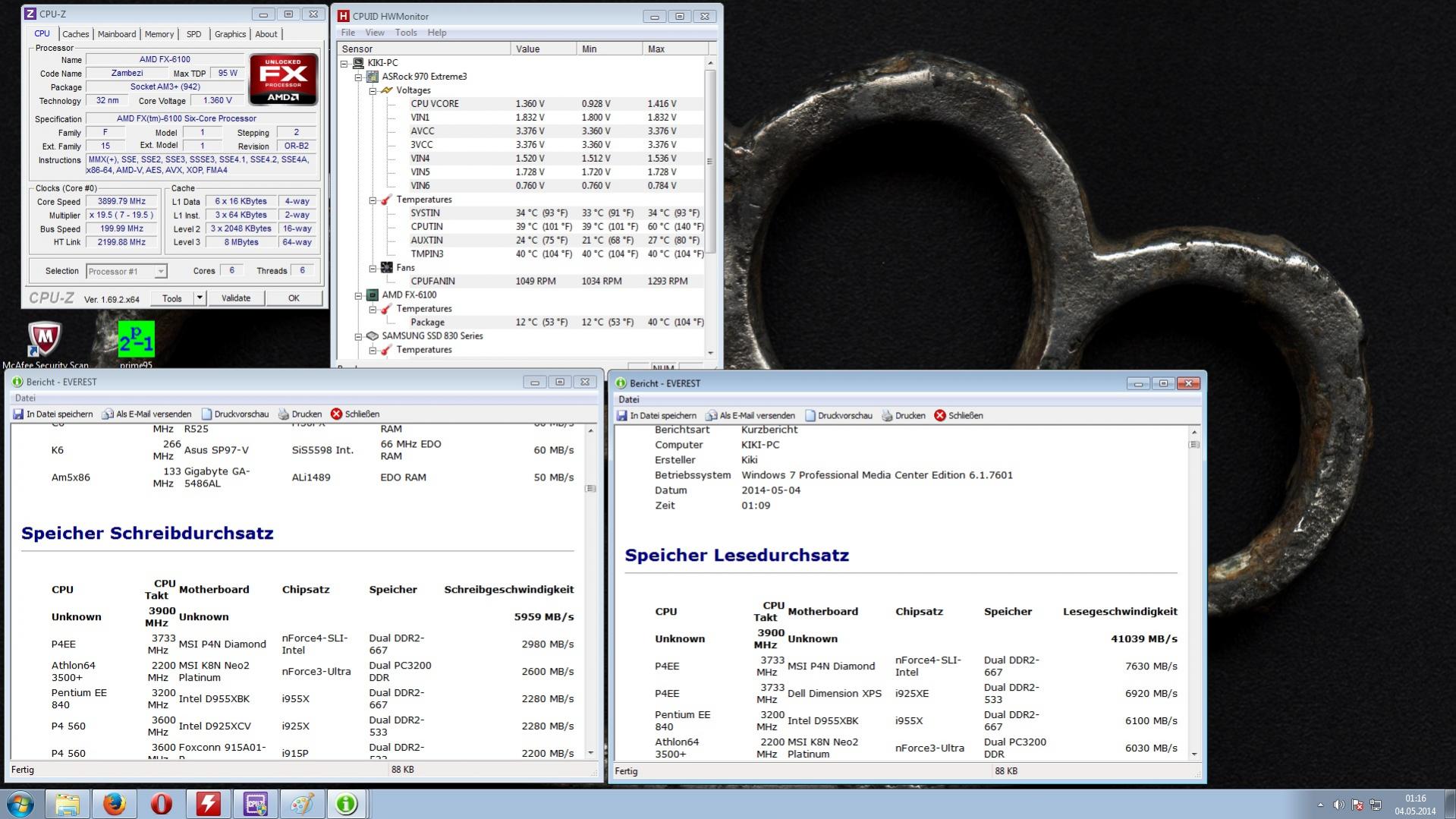Click the OK button in CPU-Z
1456x819 pixels.
point(294,298)
